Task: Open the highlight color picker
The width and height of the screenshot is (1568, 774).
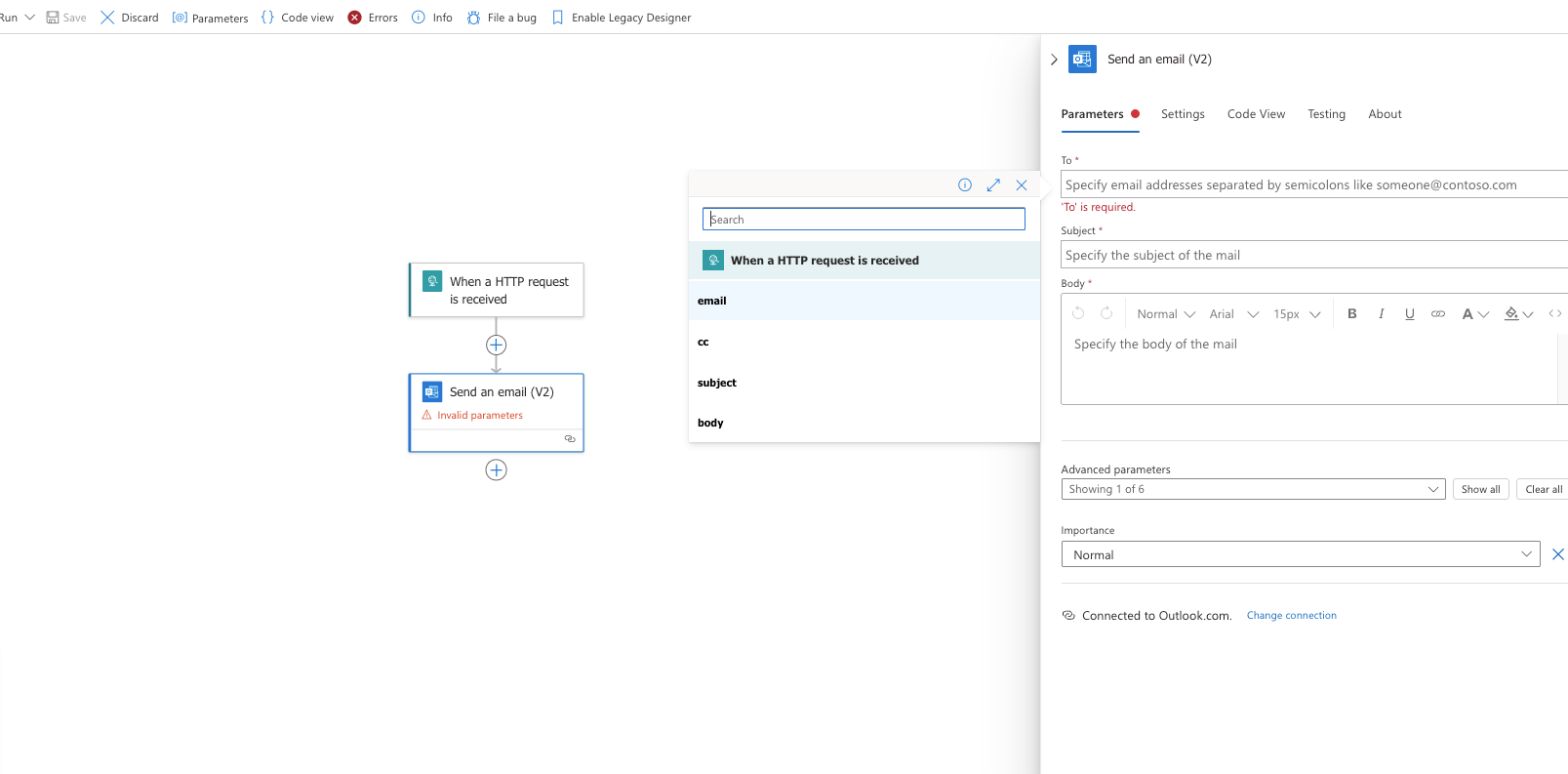Action: click(x=1518, y=313)
